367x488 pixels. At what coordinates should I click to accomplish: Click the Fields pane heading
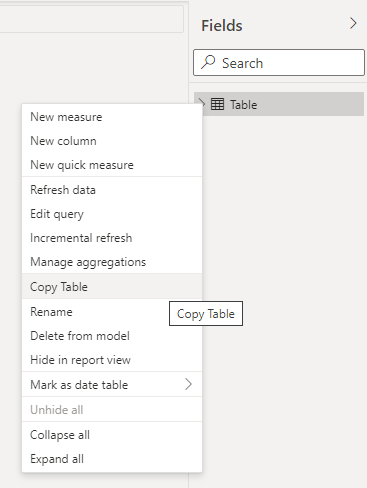coord(222,26)
